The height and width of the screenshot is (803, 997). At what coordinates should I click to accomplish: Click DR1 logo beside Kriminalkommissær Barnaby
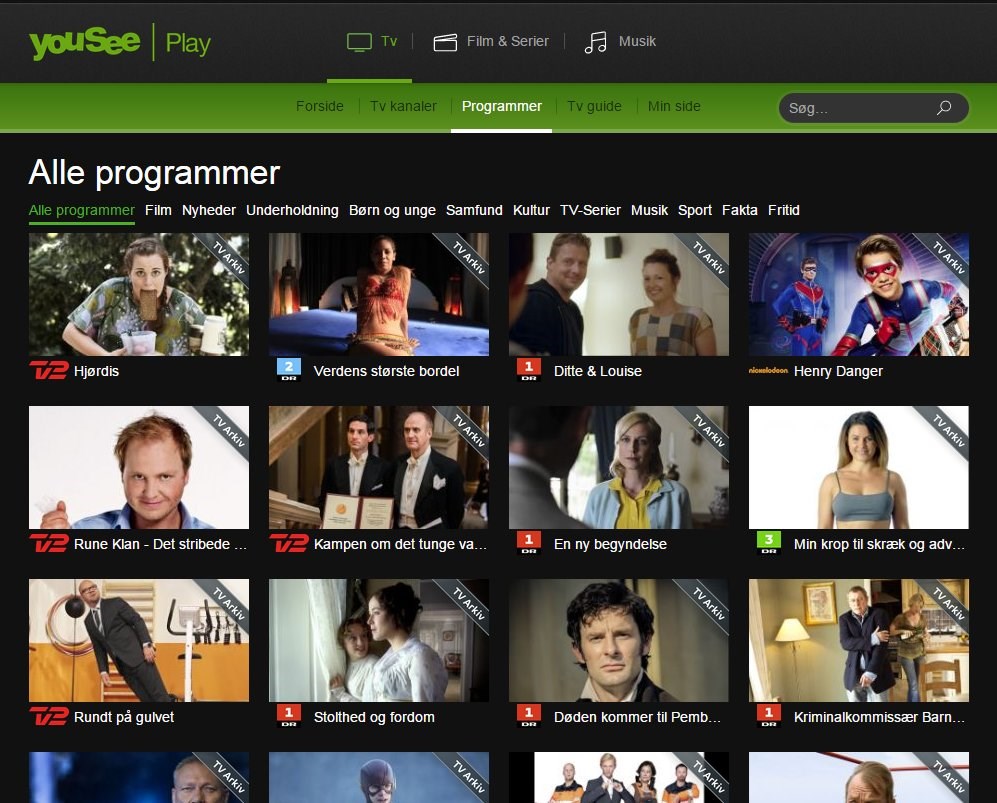point(768,716)
